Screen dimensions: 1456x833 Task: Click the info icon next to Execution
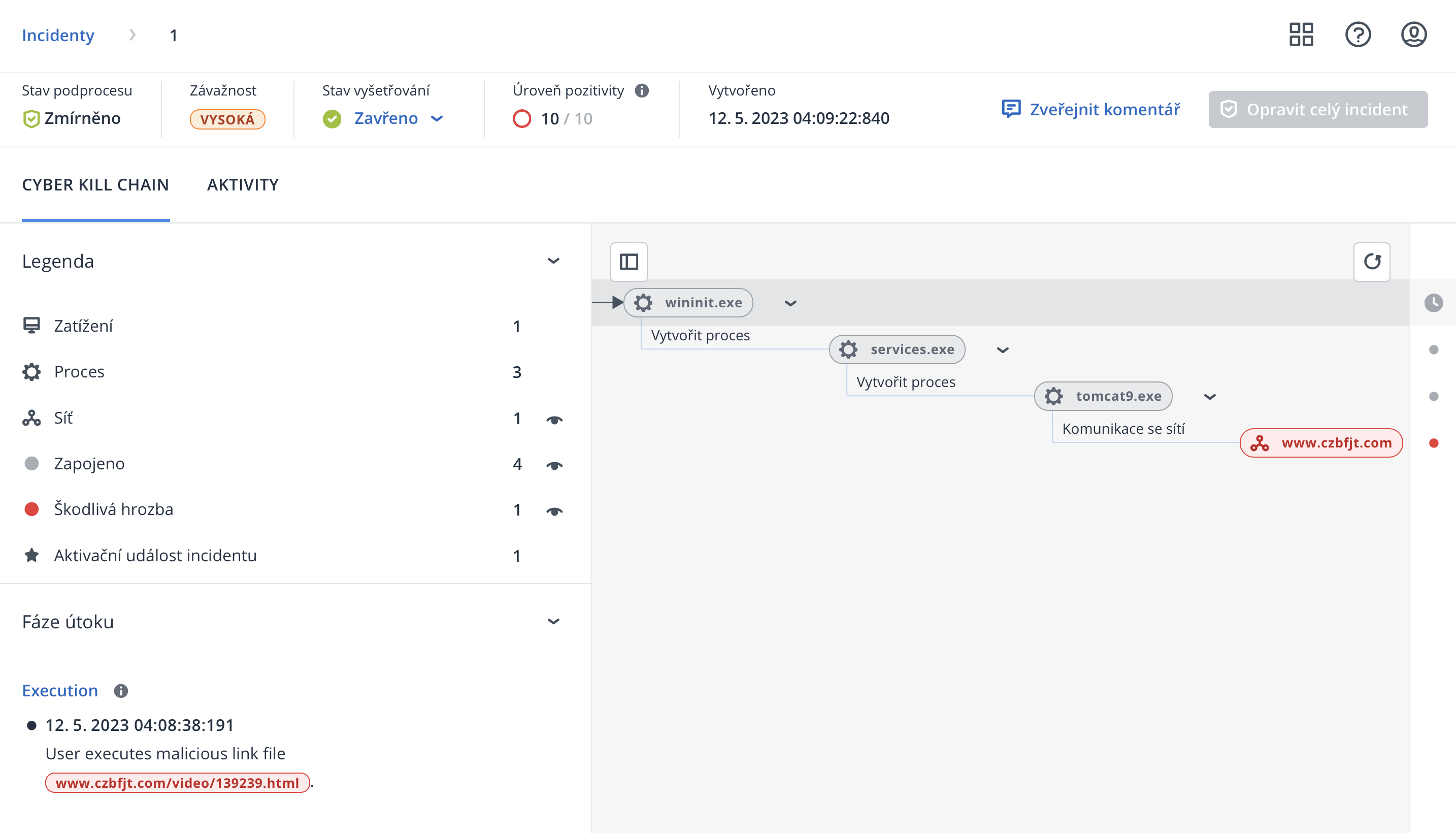[121, 691]
